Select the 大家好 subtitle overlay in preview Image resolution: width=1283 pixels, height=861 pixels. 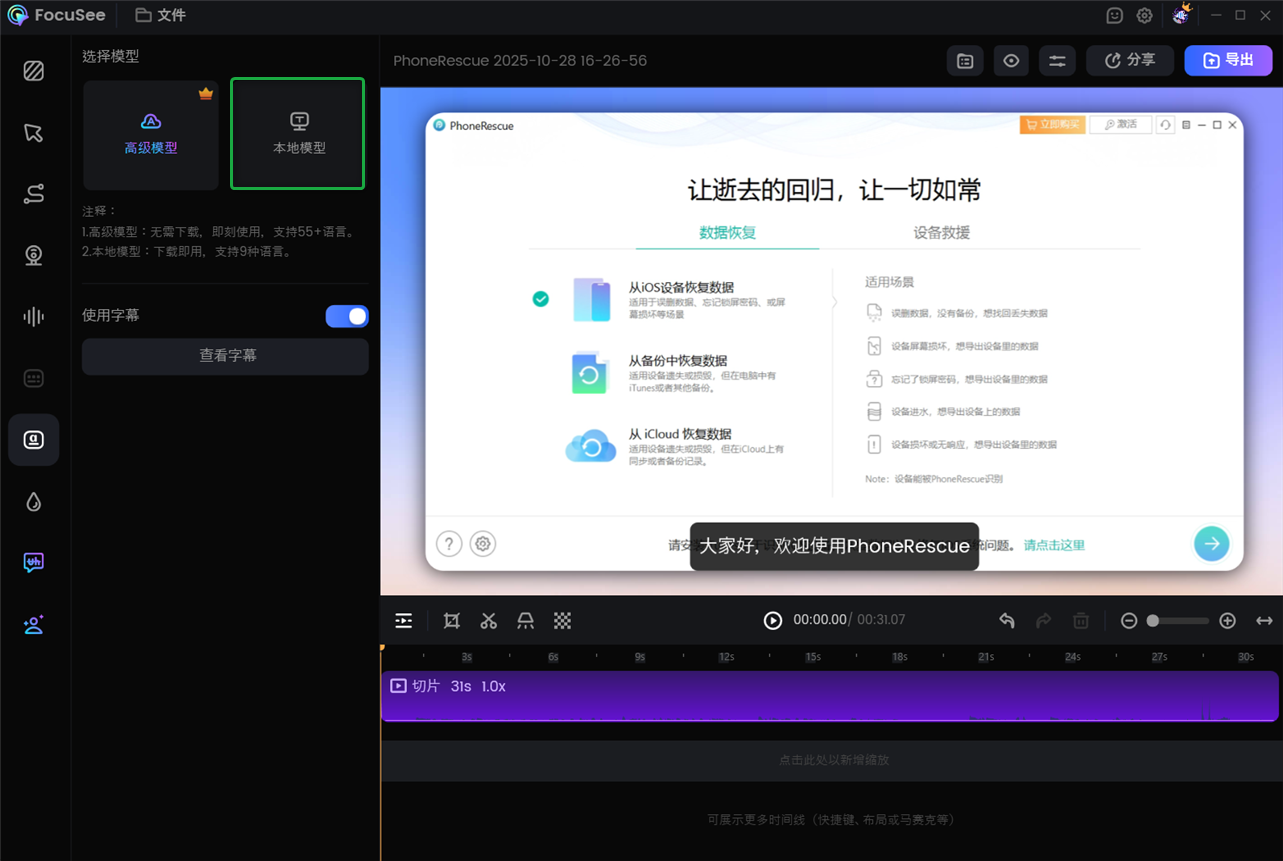834,547
